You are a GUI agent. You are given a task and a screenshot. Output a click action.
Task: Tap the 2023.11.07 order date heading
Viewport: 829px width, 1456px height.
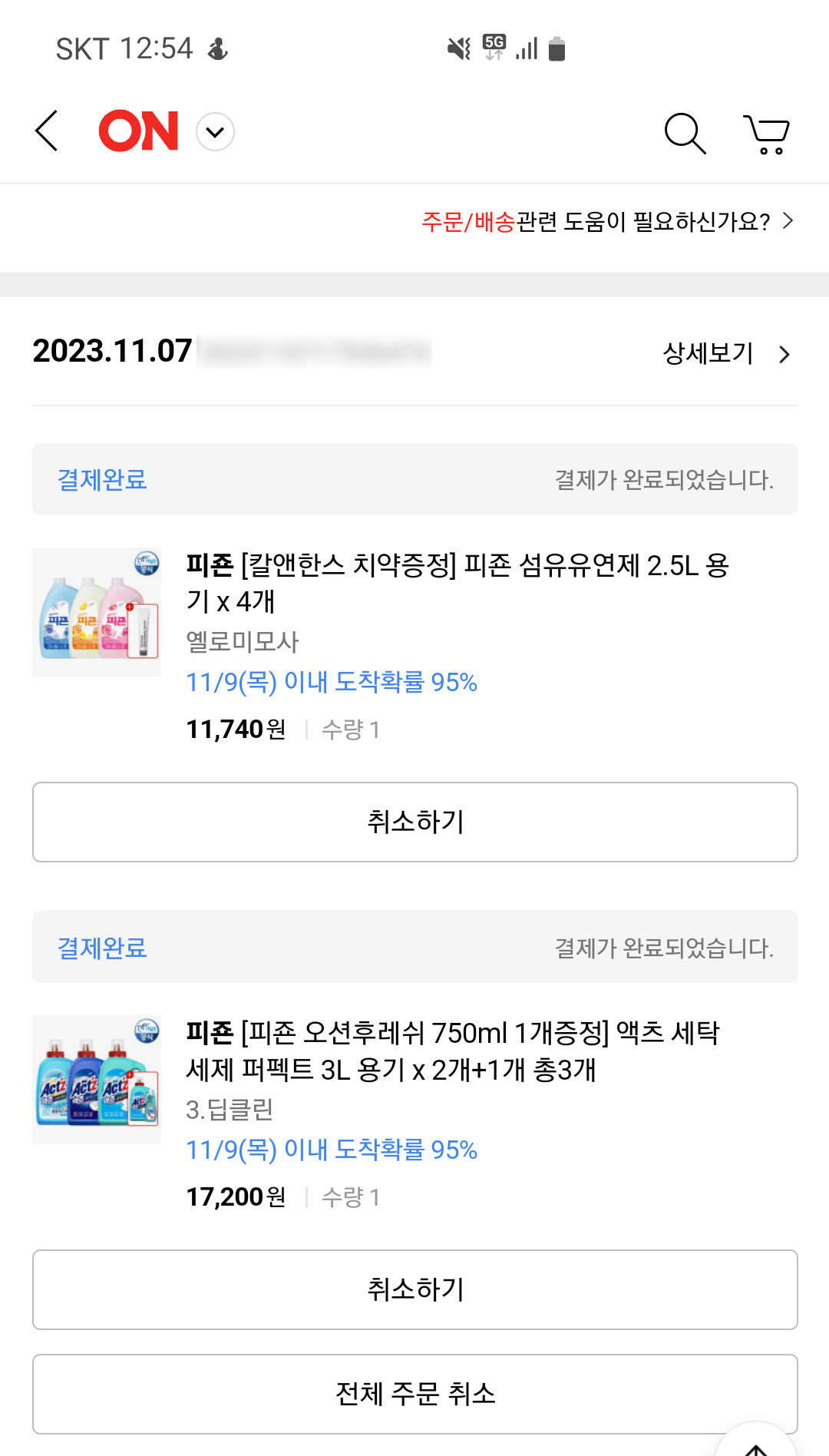tap(112, 351)
